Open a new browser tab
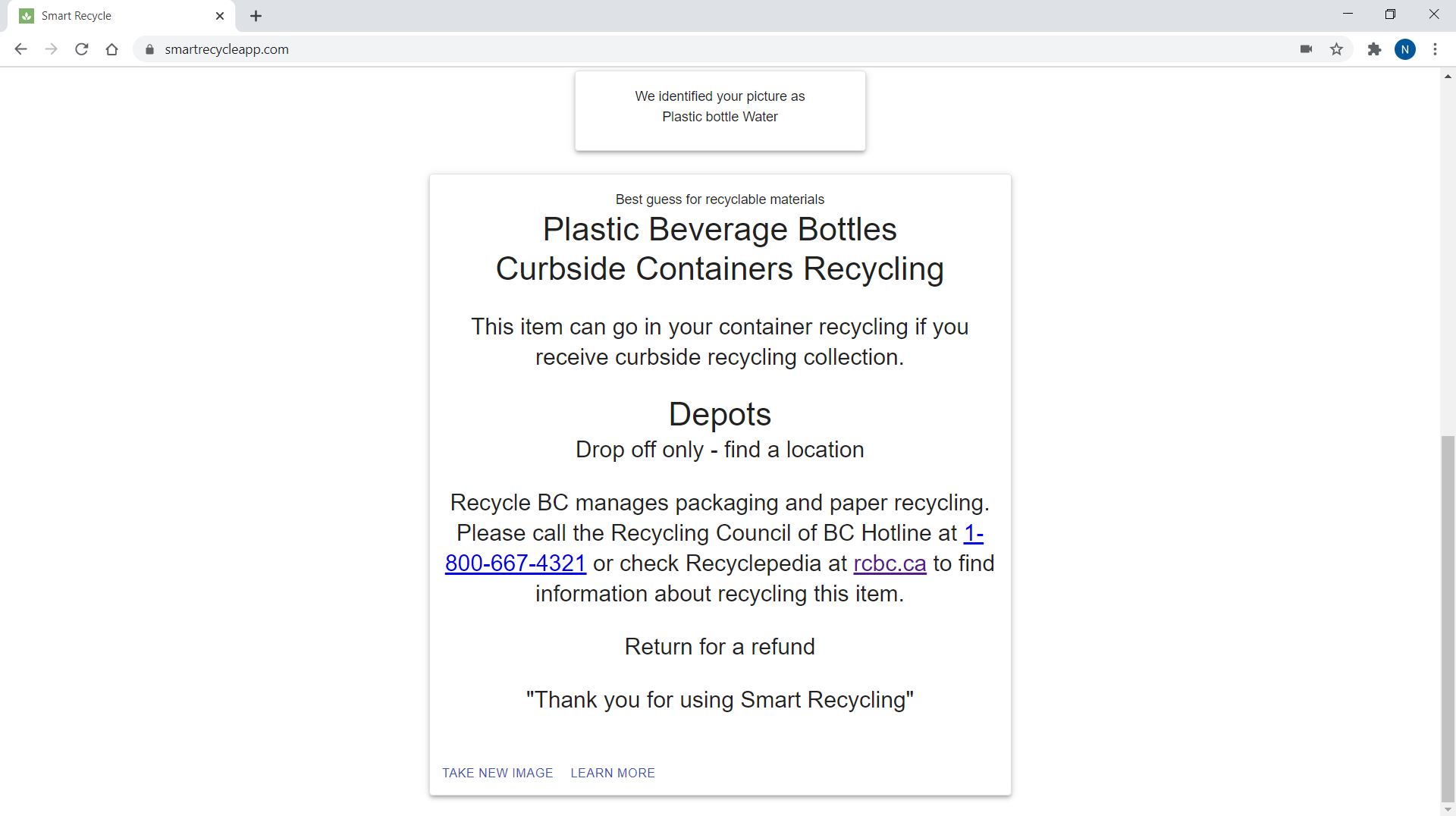1456x816 pixels. point(256,16)
